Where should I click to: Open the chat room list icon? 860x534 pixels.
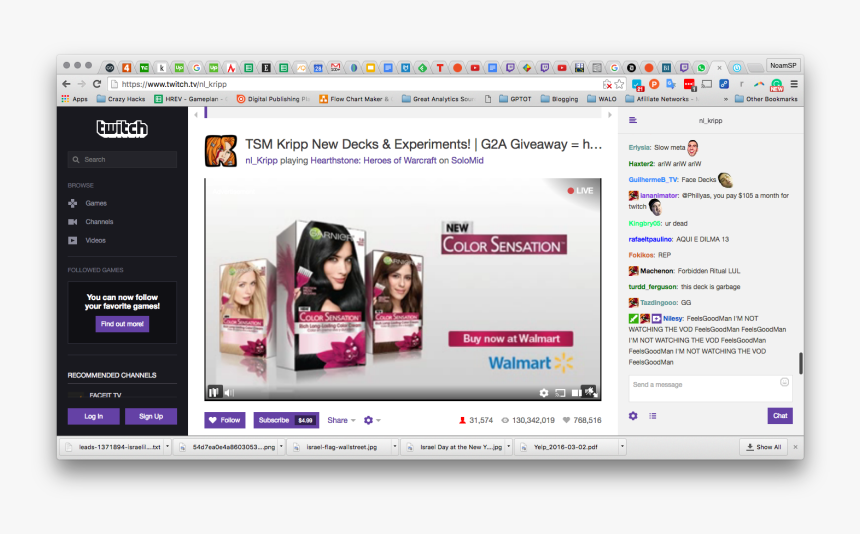coord(632,120)
